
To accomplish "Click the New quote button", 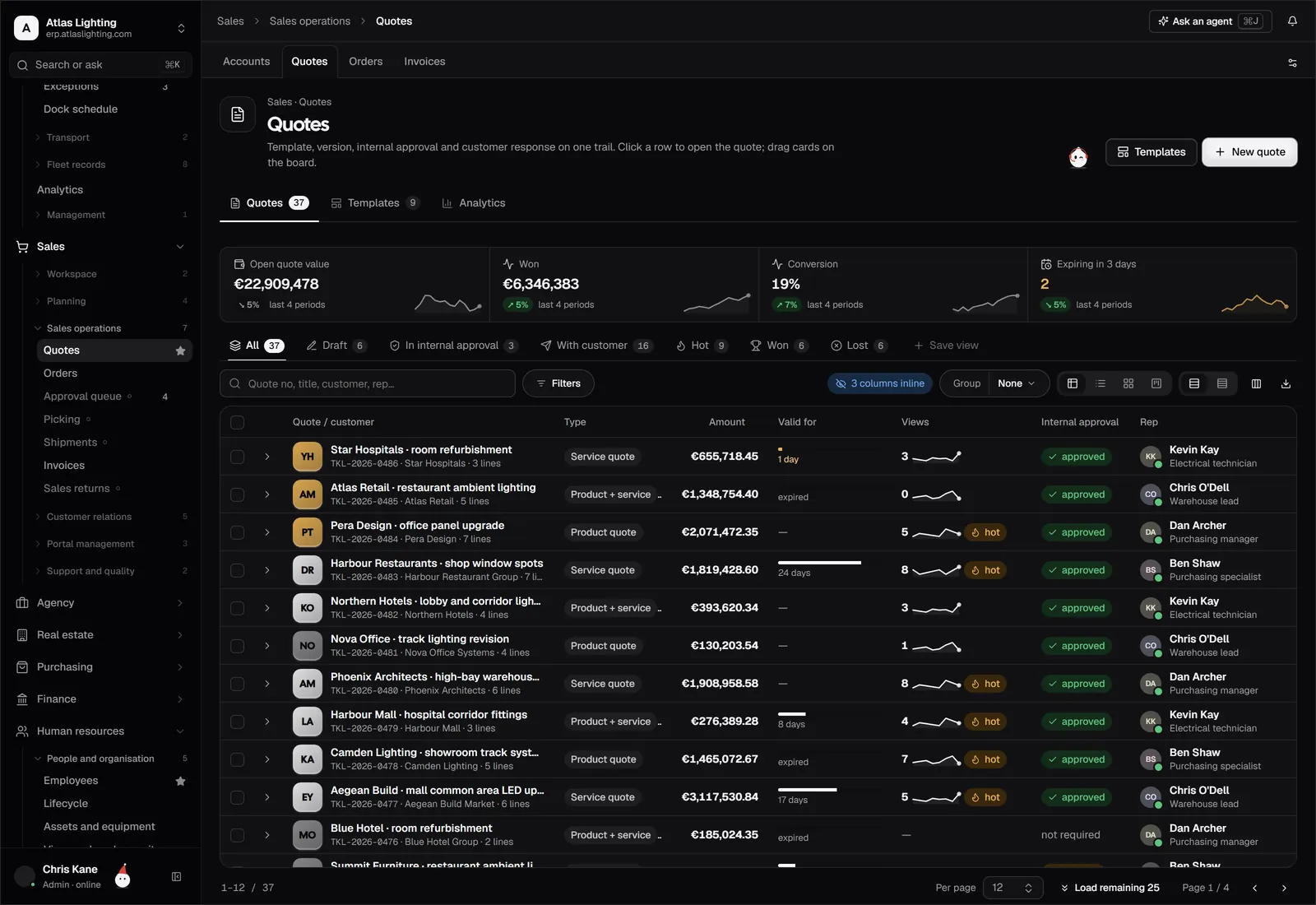I will pyautogui.click(x=1249, y=152).
